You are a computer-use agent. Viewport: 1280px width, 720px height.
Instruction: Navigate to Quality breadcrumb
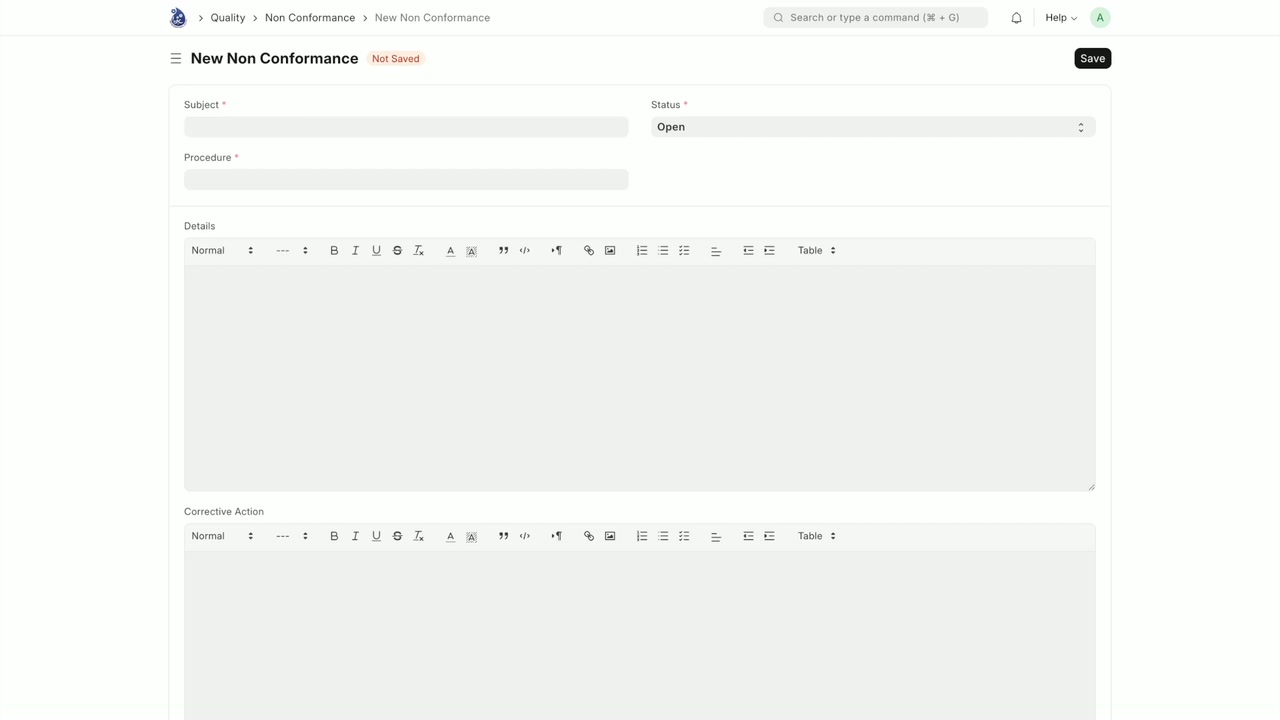click(228, 18)
